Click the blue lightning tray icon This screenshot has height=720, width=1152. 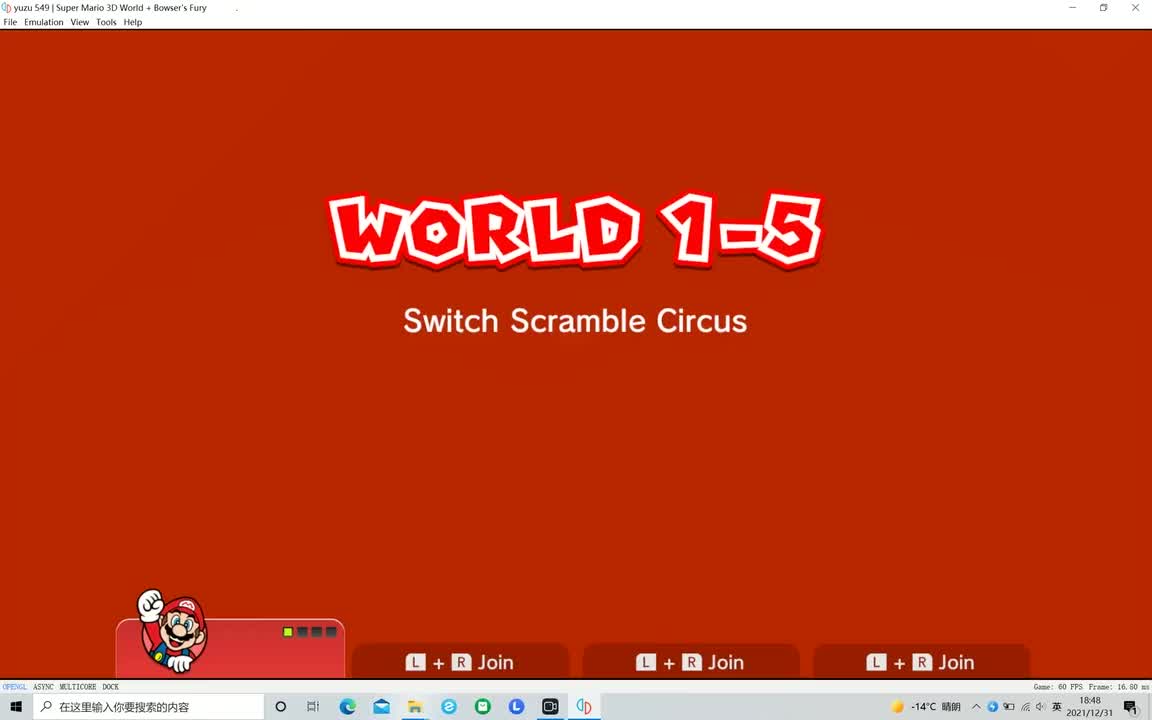tap(993, 706)
